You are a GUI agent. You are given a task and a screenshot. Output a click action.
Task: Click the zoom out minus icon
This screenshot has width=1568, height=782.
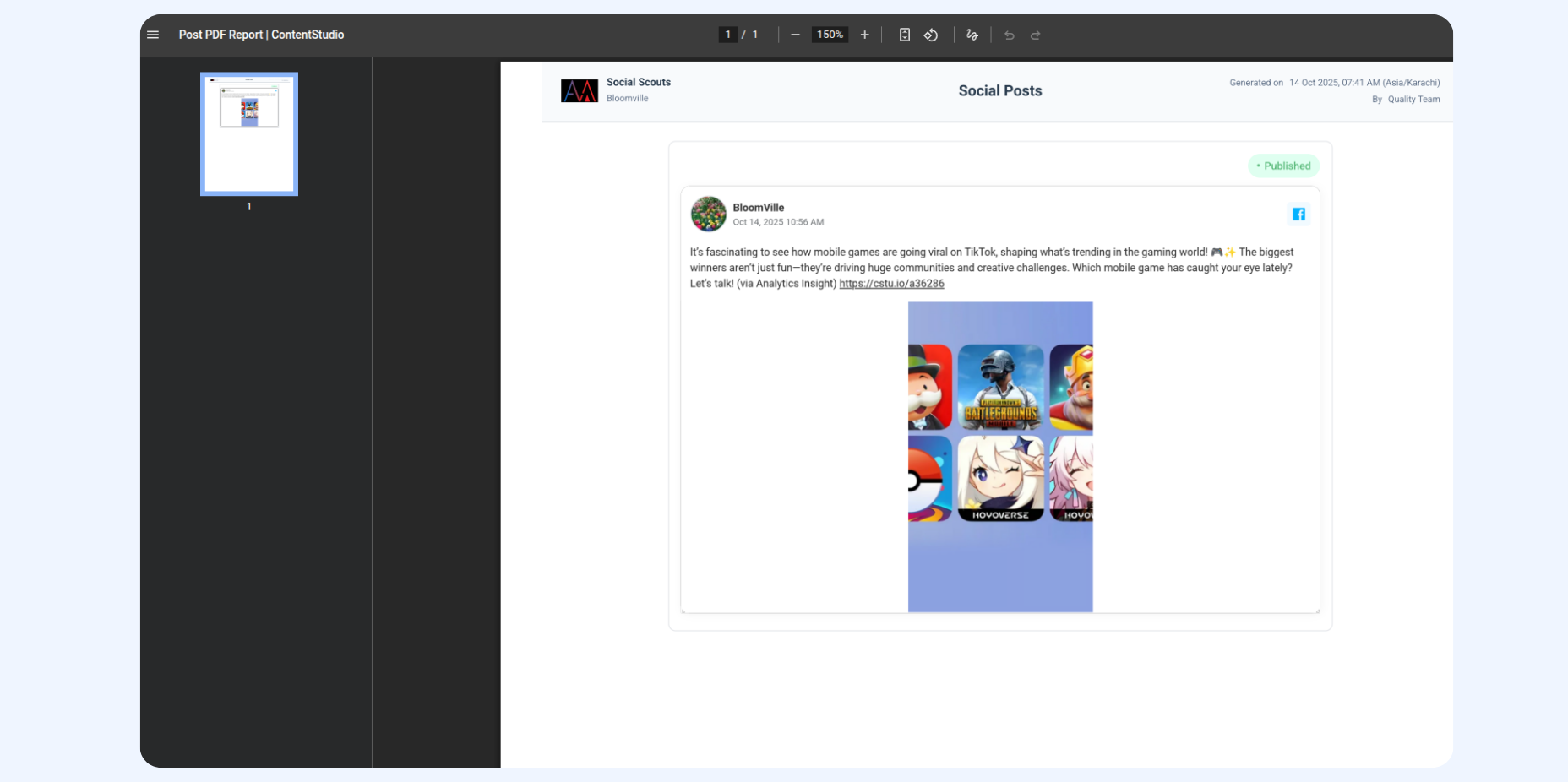tap(795, 35)
